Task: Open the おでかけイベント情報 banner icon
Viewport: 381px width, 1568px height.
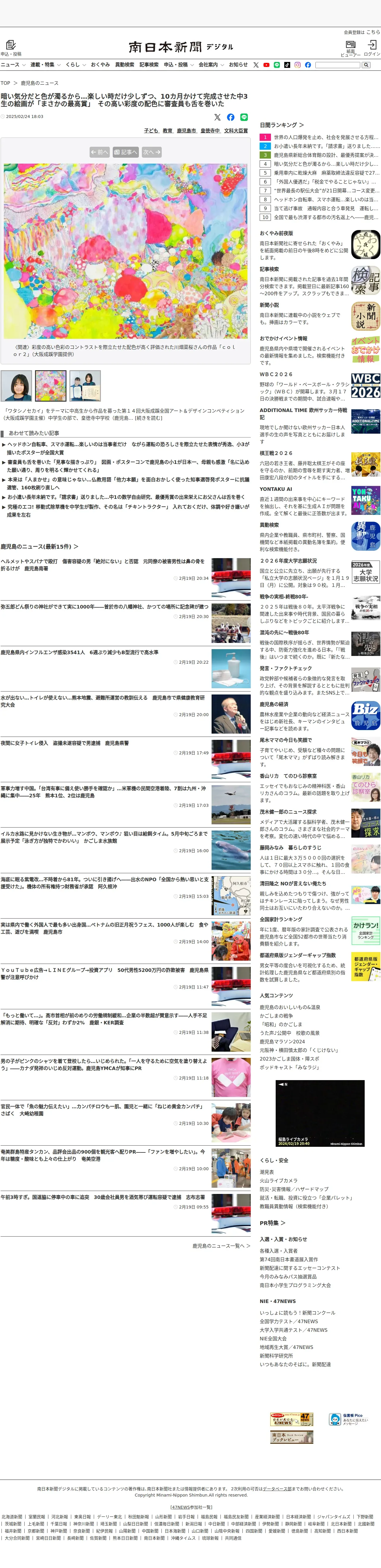Action: [366, 350]
